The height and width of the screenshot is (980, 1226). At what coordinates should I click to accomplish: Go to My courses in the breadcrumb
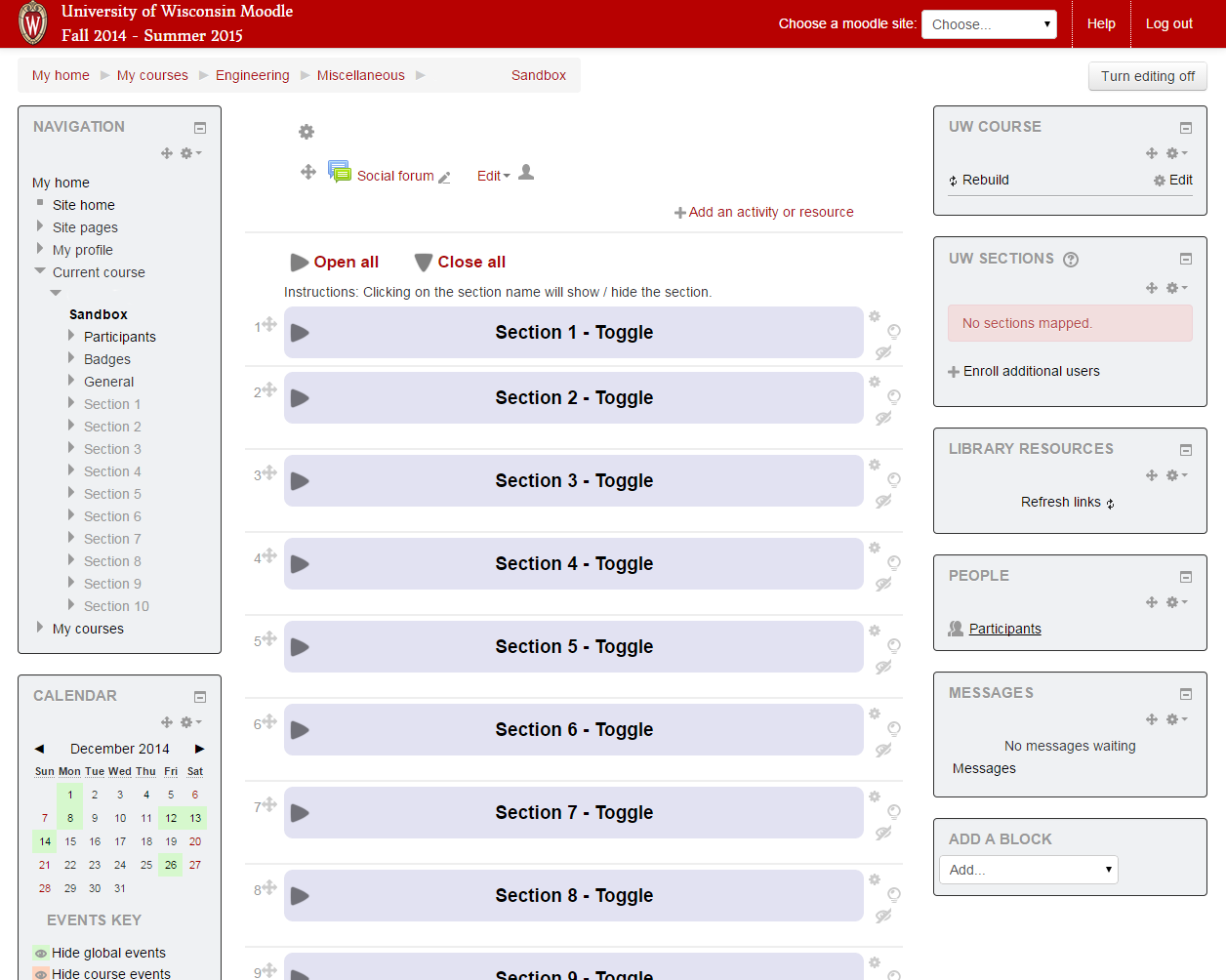(x=152, y=75)
